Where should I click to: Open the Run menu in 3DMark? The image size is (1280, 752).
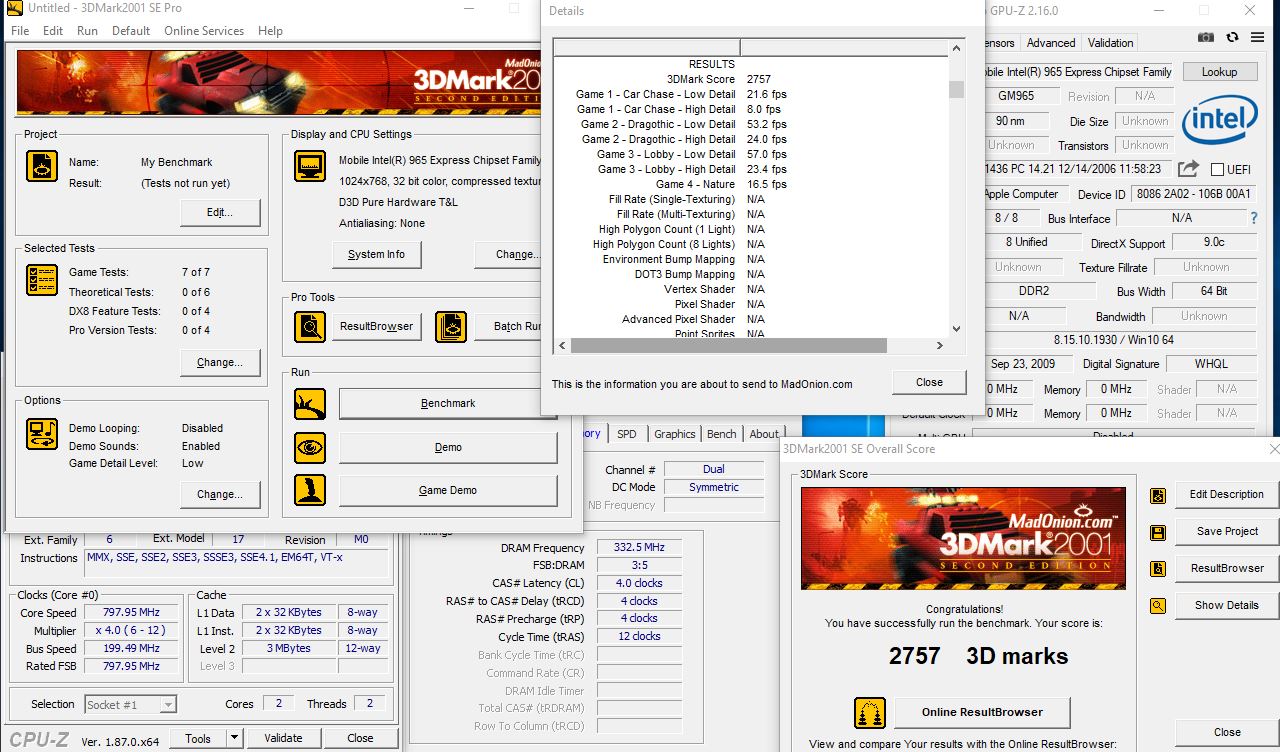coord(87,31)
